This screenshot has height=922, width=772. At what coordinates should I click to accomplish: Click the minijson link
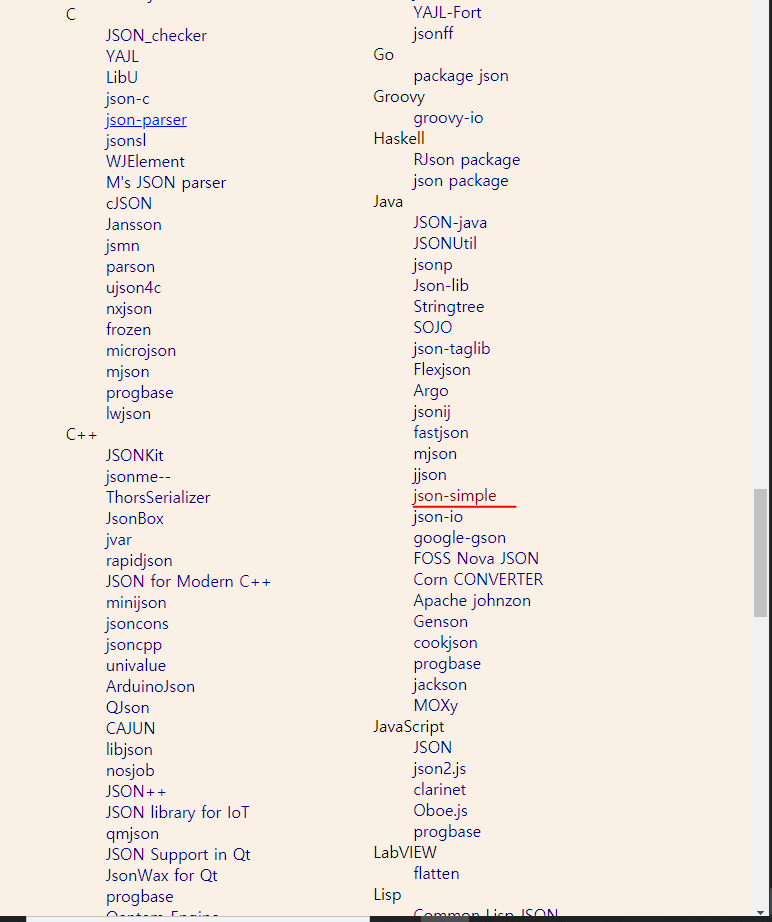point(136,603)
